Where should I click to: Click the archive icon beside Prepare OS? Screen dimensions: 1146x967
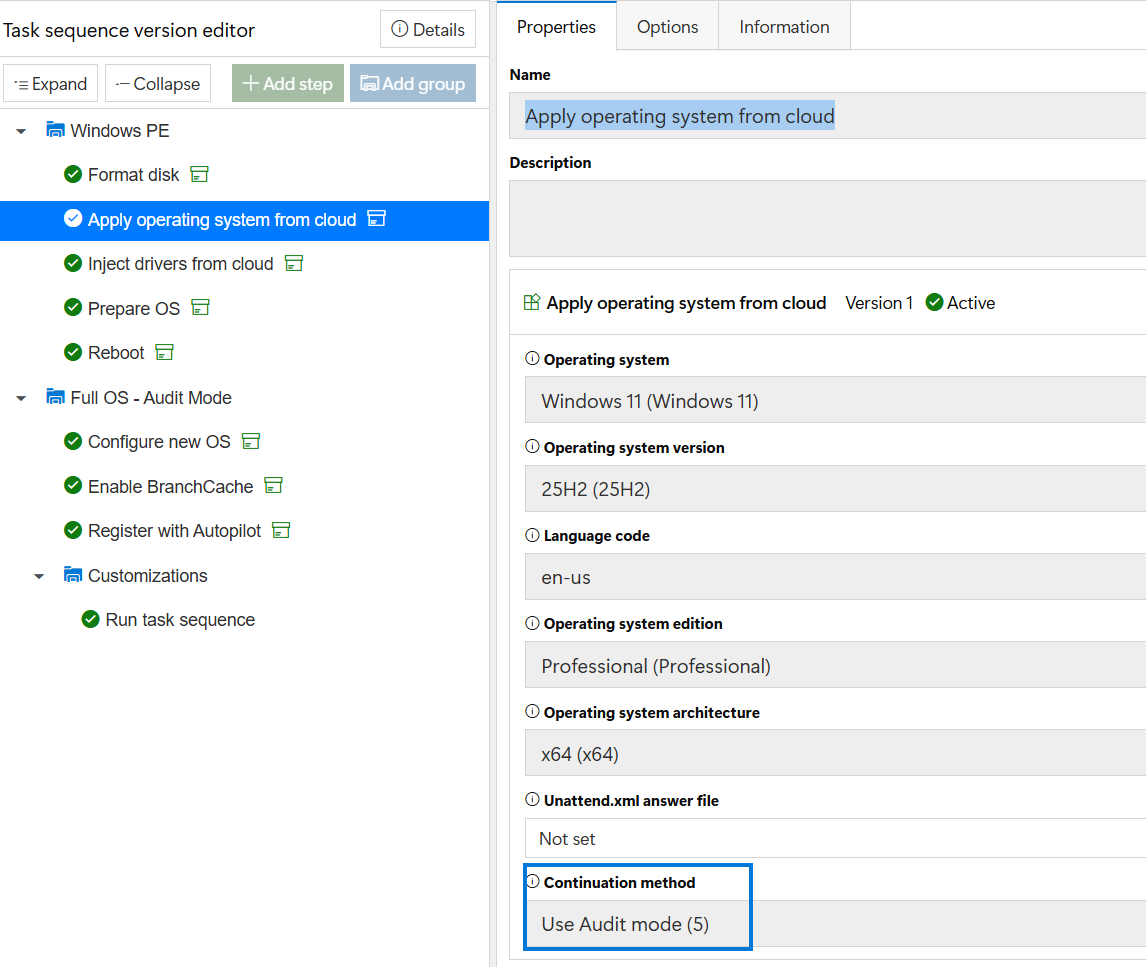200,308
